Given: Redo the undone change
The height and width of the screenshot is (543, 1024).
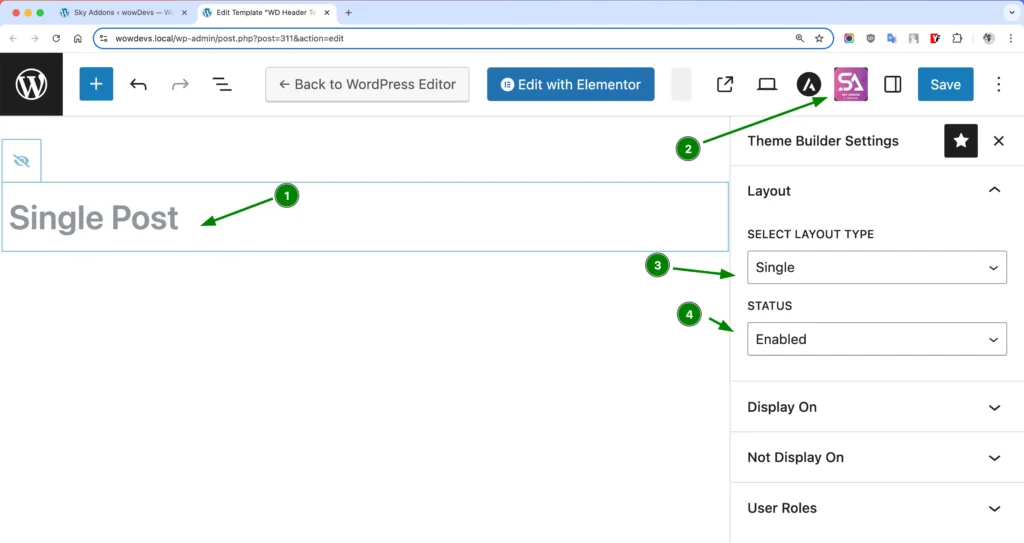Looking at the screenshot, I should [180, 84].
